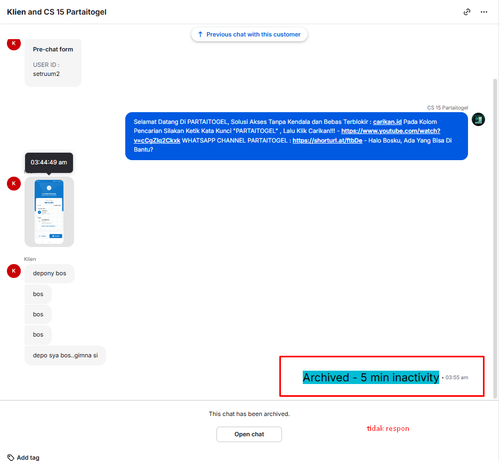Click the Open chat button
Viewport: 500px width, 461px height.
point(249,434)
